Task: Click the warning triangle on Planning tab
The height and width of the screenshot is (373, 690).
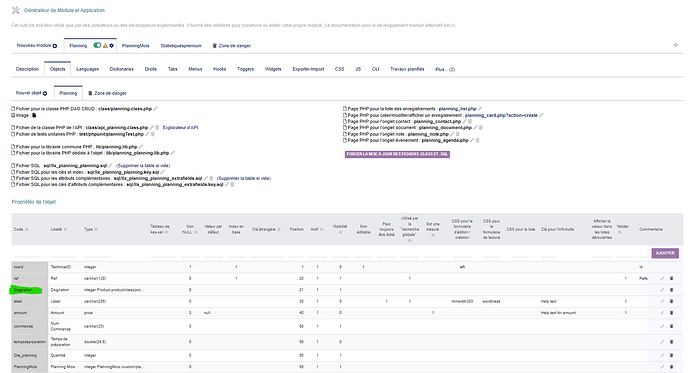Action: tap(106, 46)
